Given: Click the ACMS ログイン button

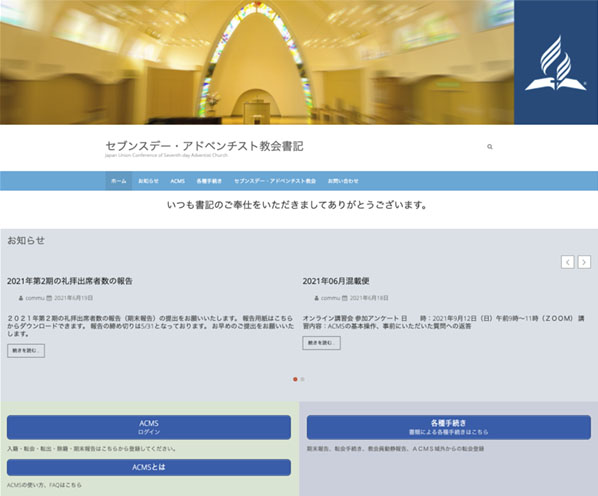Looking at the screenshot, I should (149, 427).
